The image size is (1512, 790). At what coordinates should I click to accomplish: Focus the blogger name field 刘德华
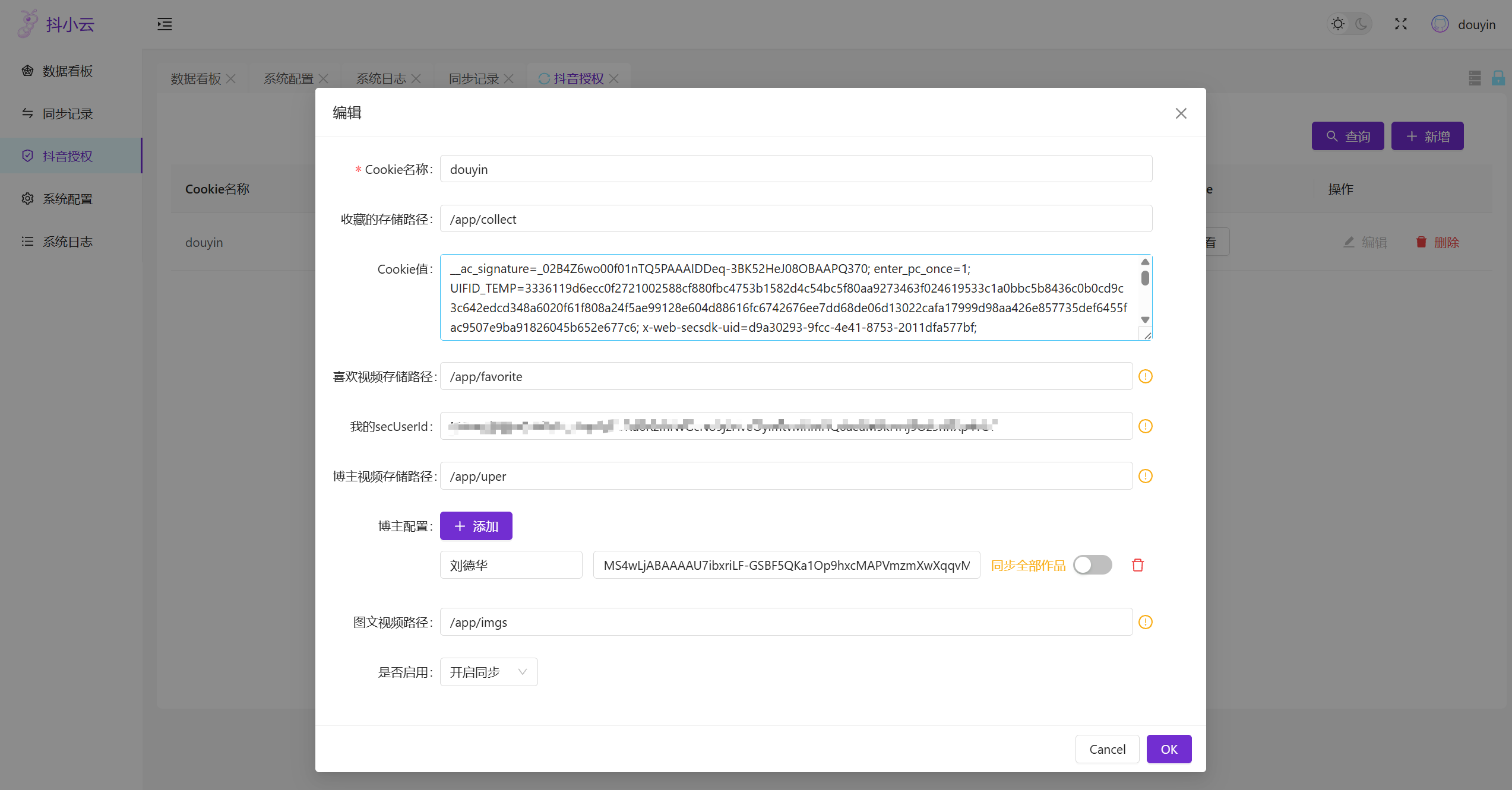[511, 565]
